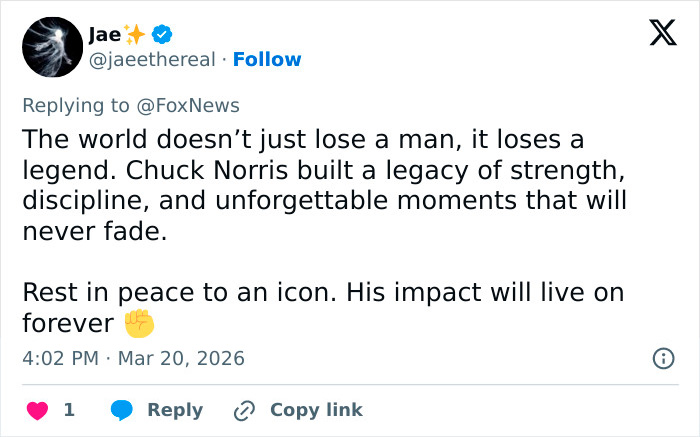The width and height of the screenshot is (700, 437).
Task: Click the Chuck Norris legacy paragraph
Action: coord(320,185)
